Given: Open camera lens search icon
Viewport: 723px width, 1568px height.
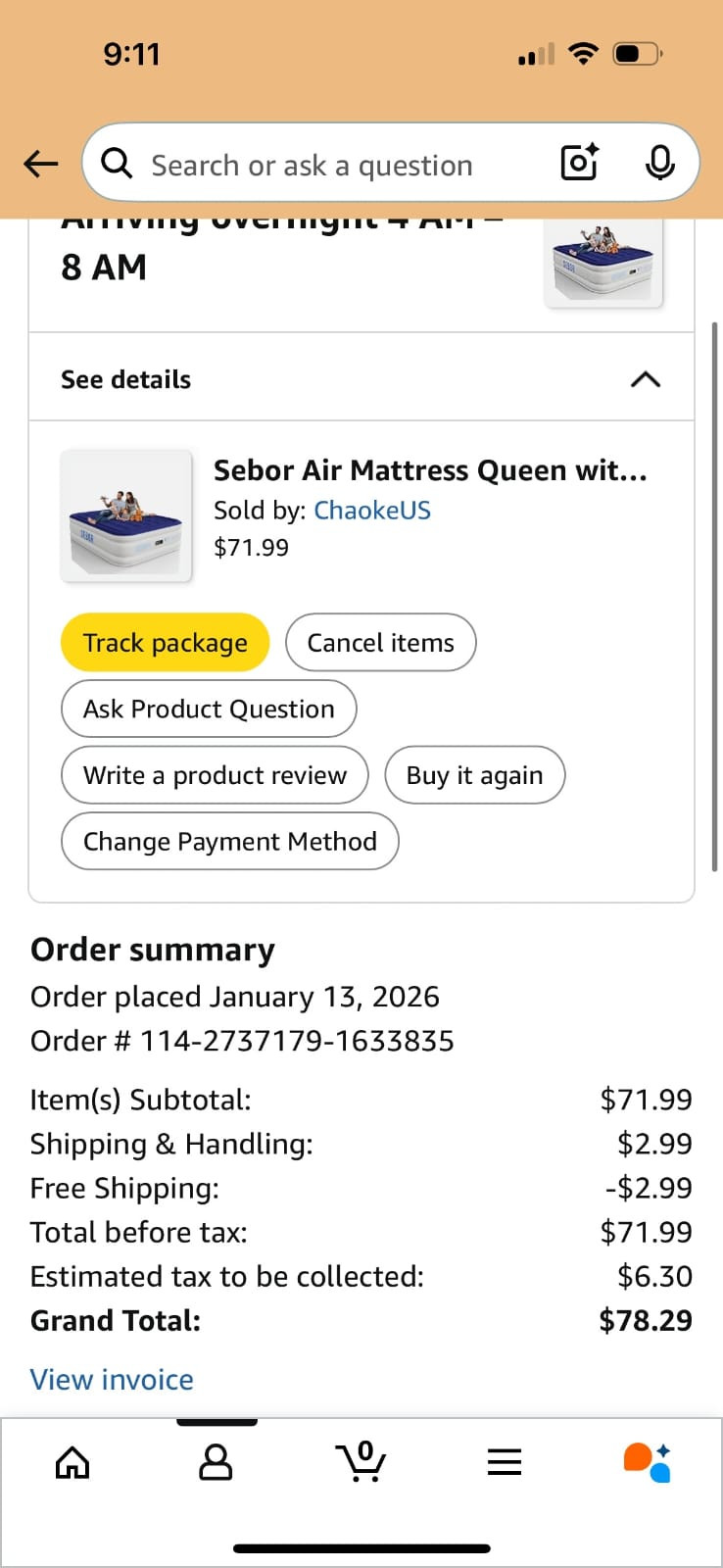Looking at the screenshot, I should click(579, 163).
